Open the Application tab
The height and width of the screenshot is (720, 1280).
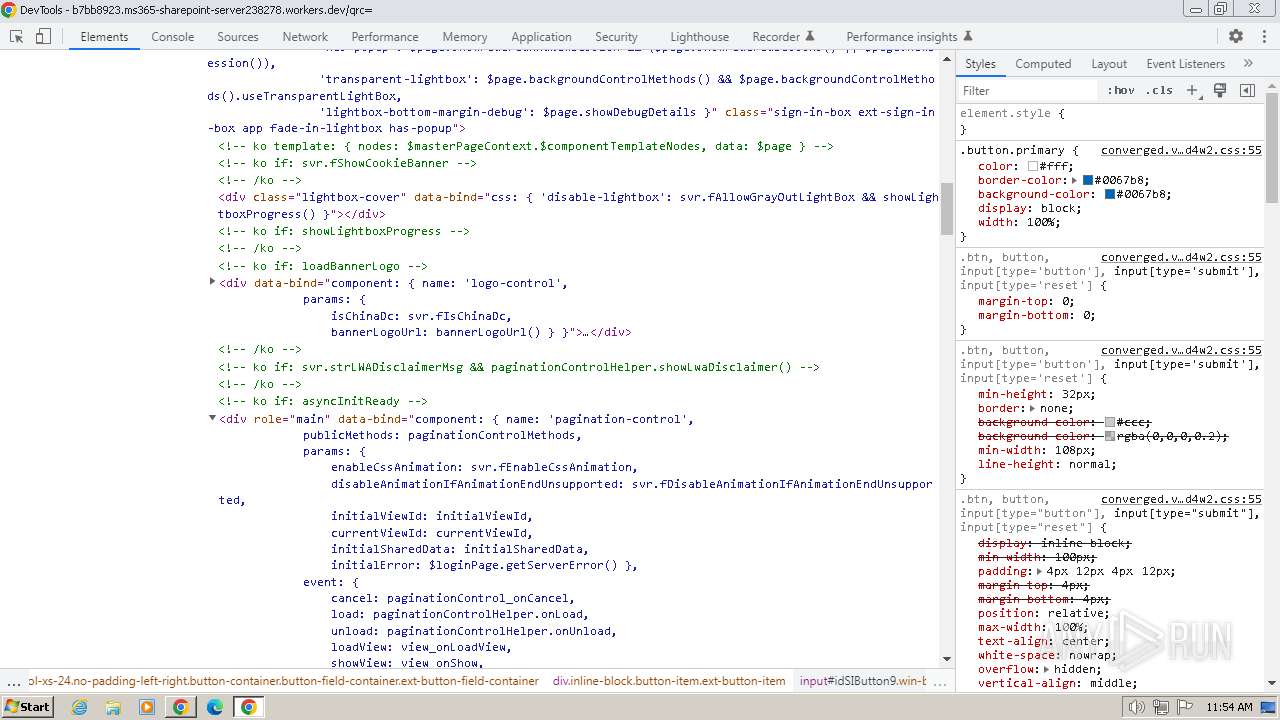pos(541,36)
